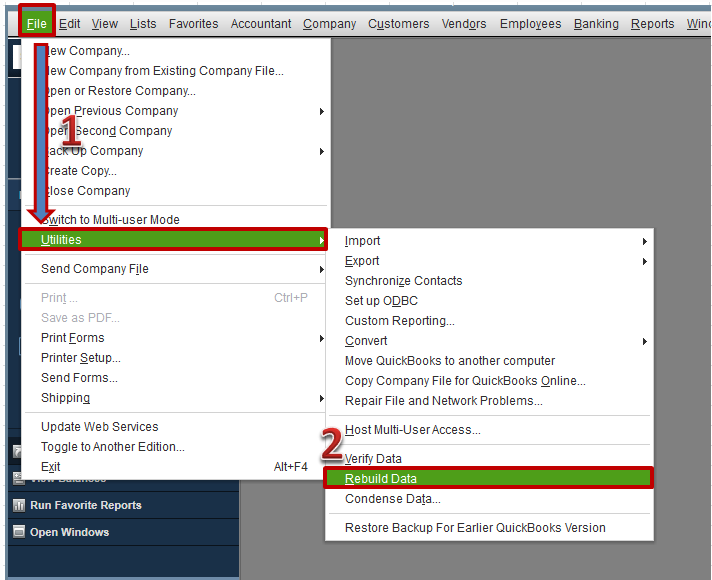The image size is (712, 580).
Task: Select Send Company File entry
Action: coord(95,269)
